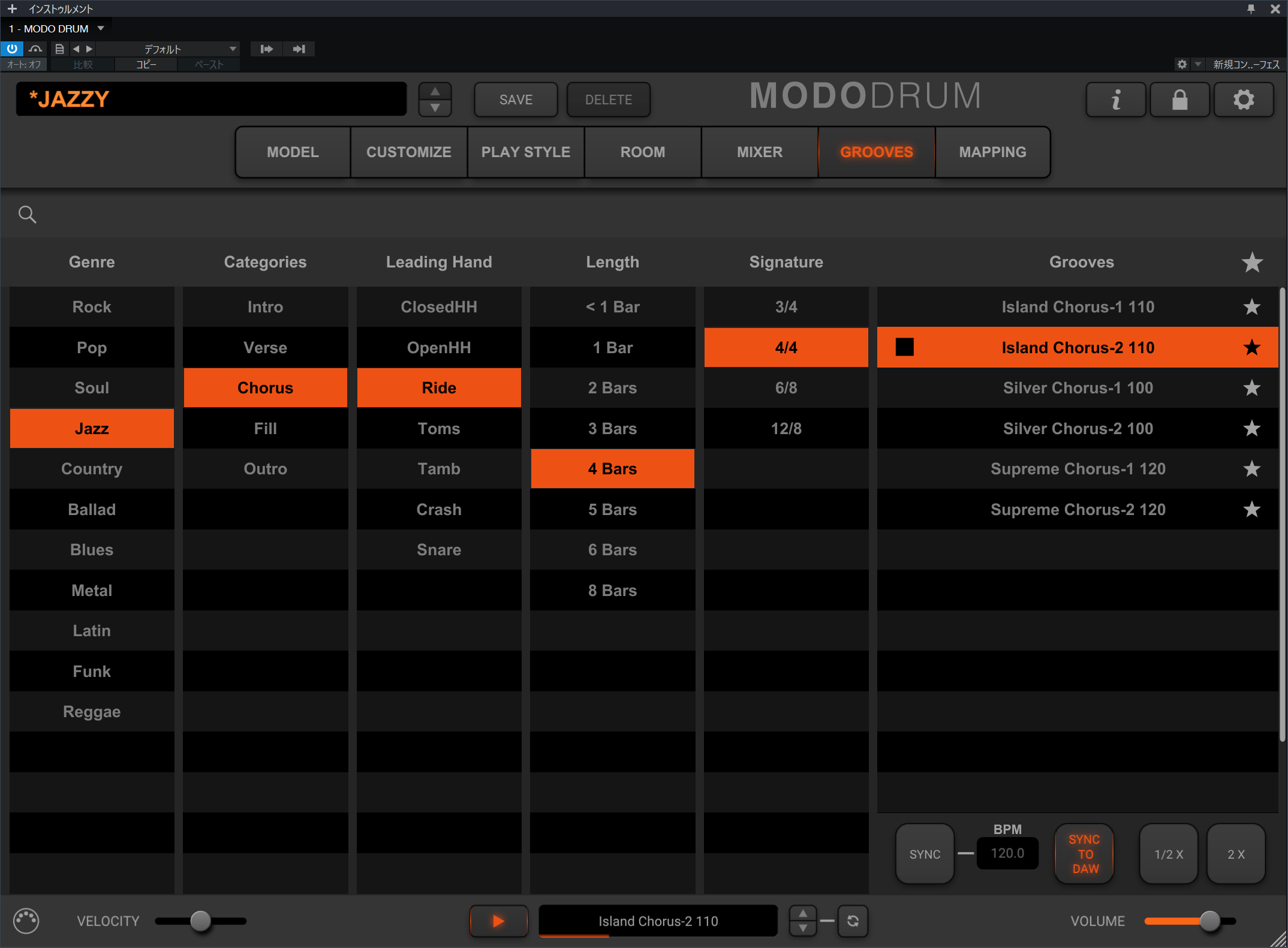This screenshot has height=948, width=1288.
Task: Select Supreme Chorus-1 120 groove
Action: (x=1078, y=469)
